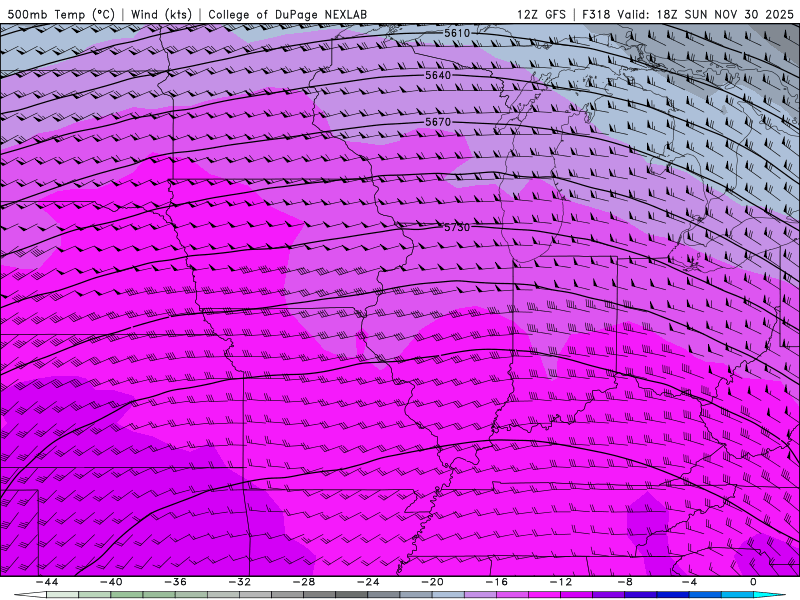Click the -16 colorbar scale label

click(x=496, y=582)
